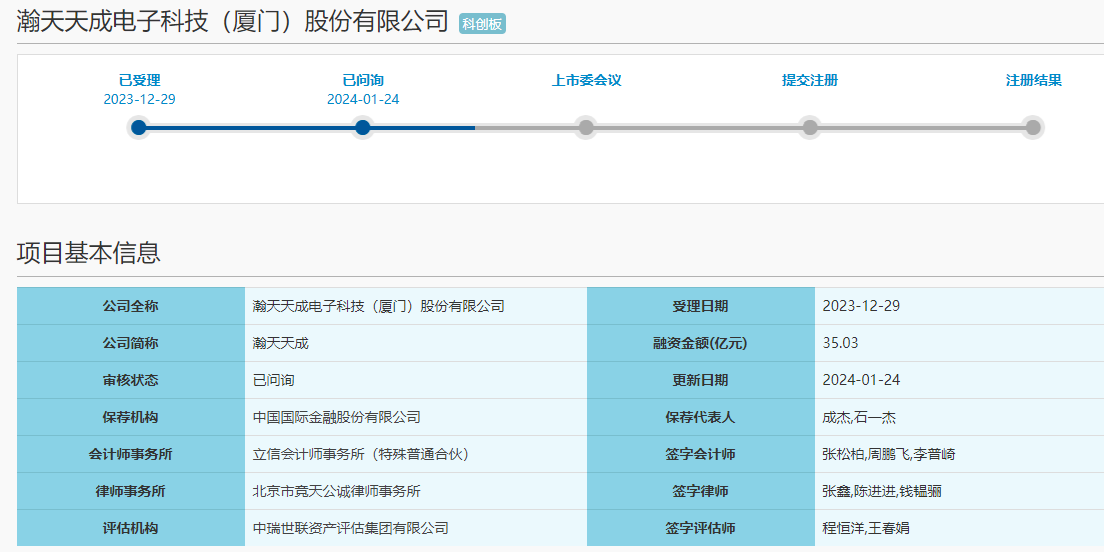The height and width of the screenshot is (552, 1104).
Task: Click the 保荐代表人 label cell
Action: (701, 418)
